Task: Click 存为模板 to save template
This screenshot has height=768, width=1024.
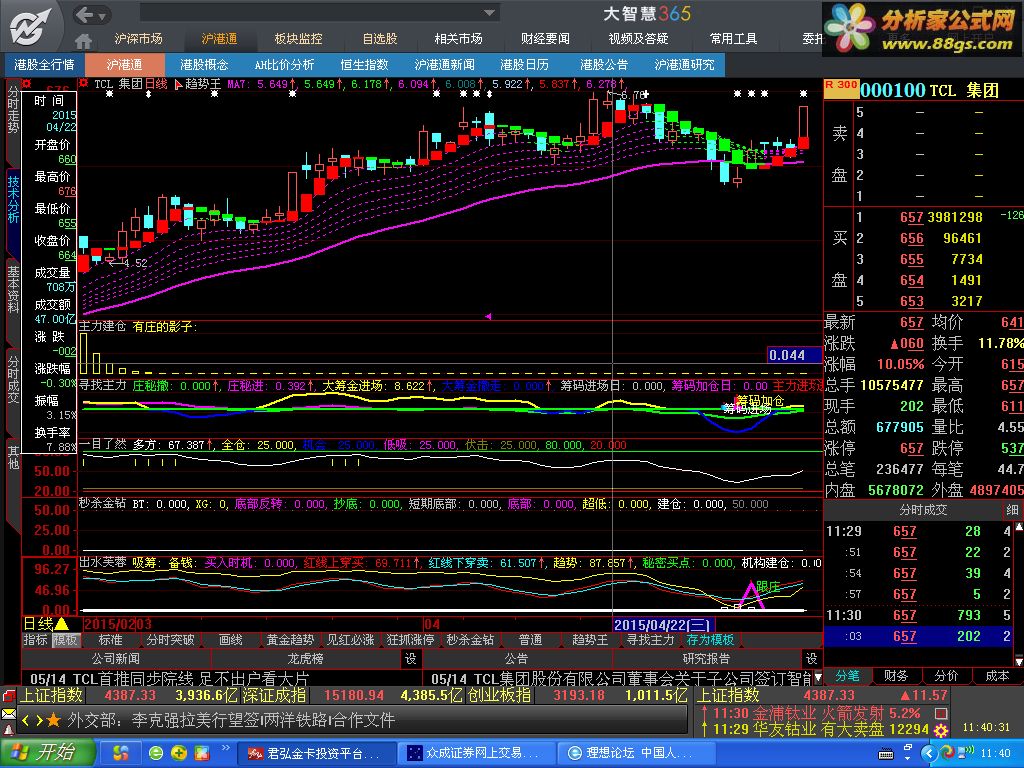Action: (711, 640)
